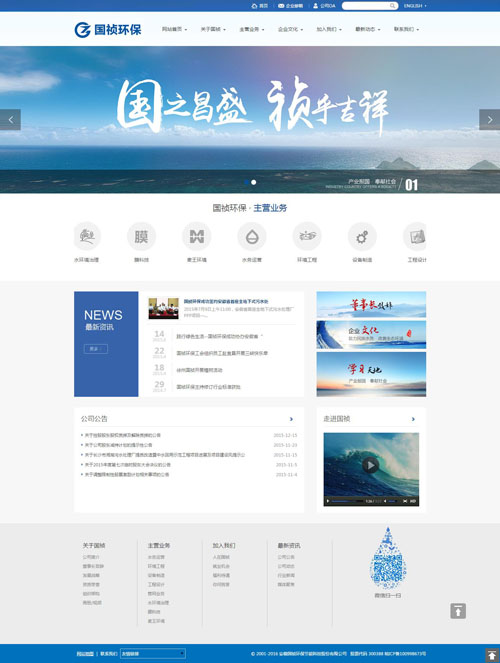Image resolution: width=500 pixels, height=663 pixels.
Task: Expand the ENGLISH language dropdown
Action: 415,6
